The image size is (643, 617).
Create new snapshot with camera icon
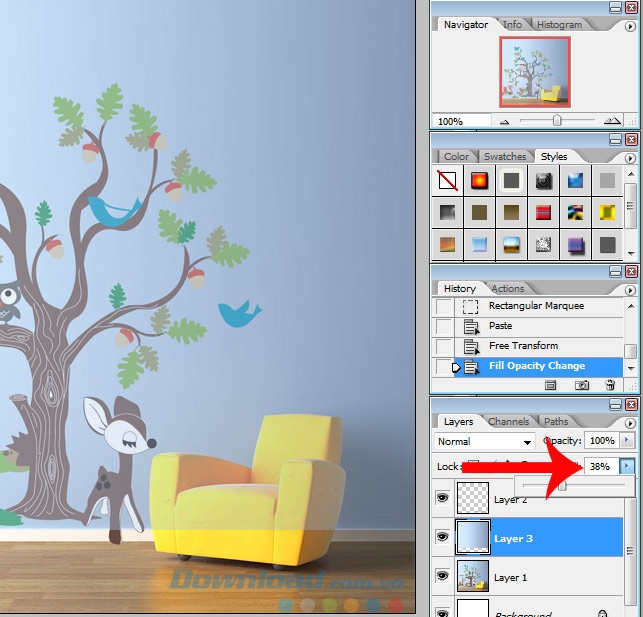tap(581, 385)
